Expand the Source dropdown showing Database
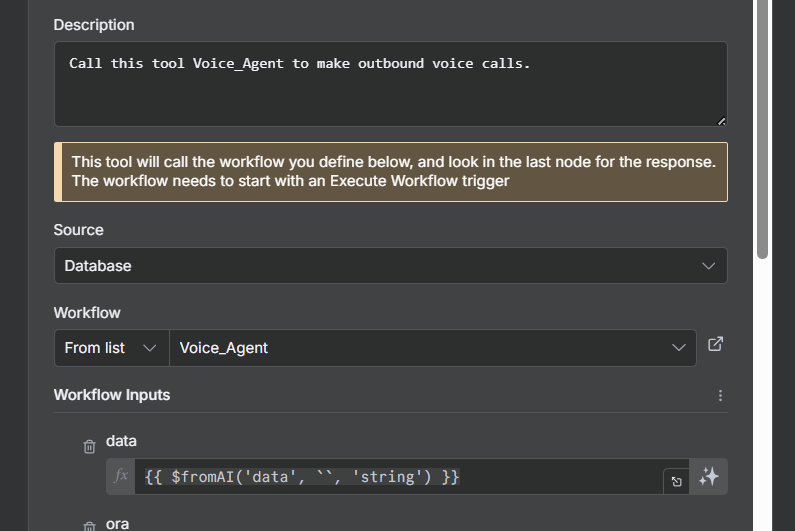The width and height of the screenshot is (795, 531). [390, 266]
